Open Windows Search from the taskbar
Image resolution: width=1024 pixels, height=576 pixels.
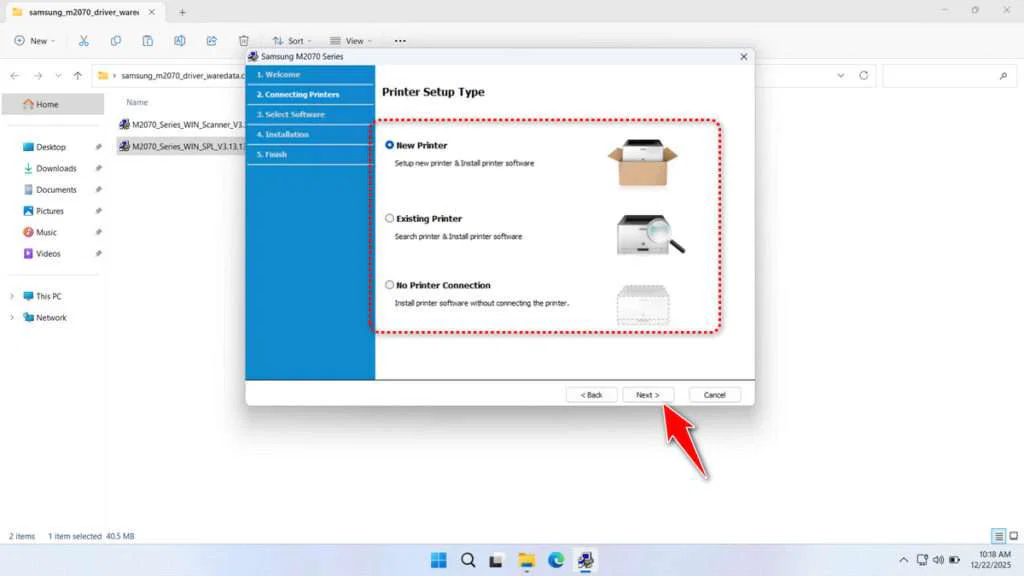[x=467, y=560]
